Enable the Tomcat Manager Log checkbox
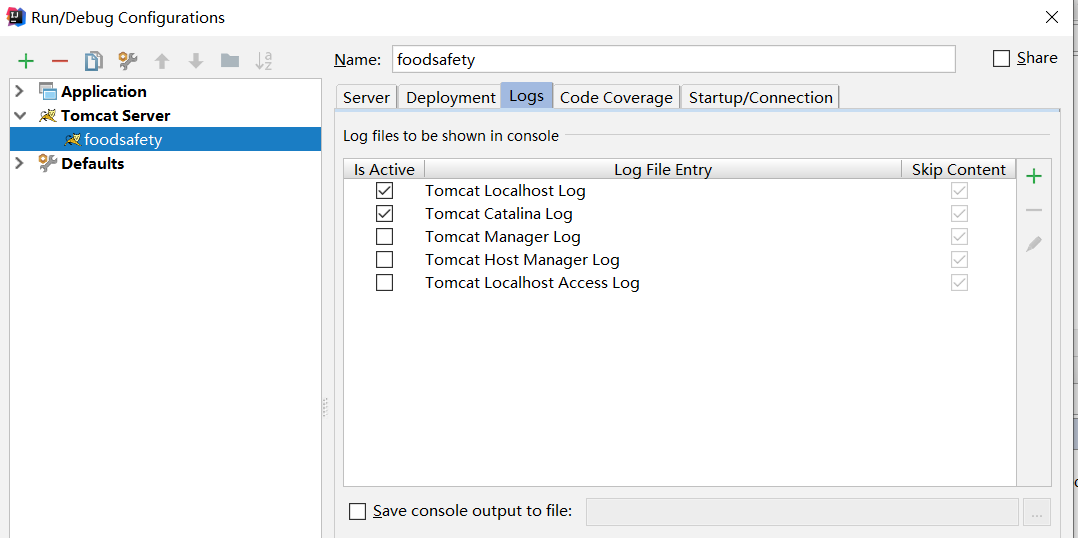Viewport: 1078px width, 538px height. click(384, 237)
